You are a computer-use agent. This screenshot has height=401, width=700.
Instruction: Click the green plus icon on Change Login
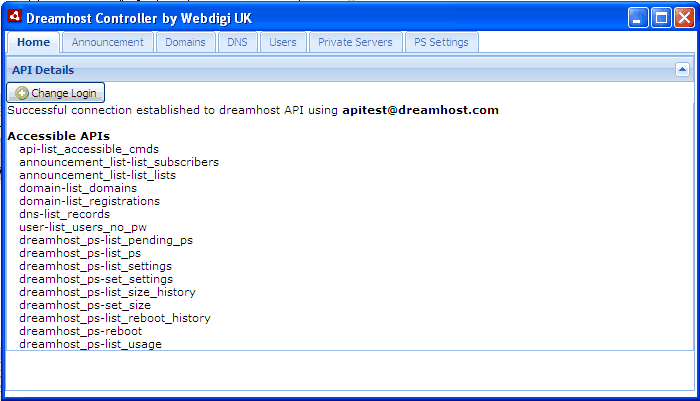click(21, 93)
